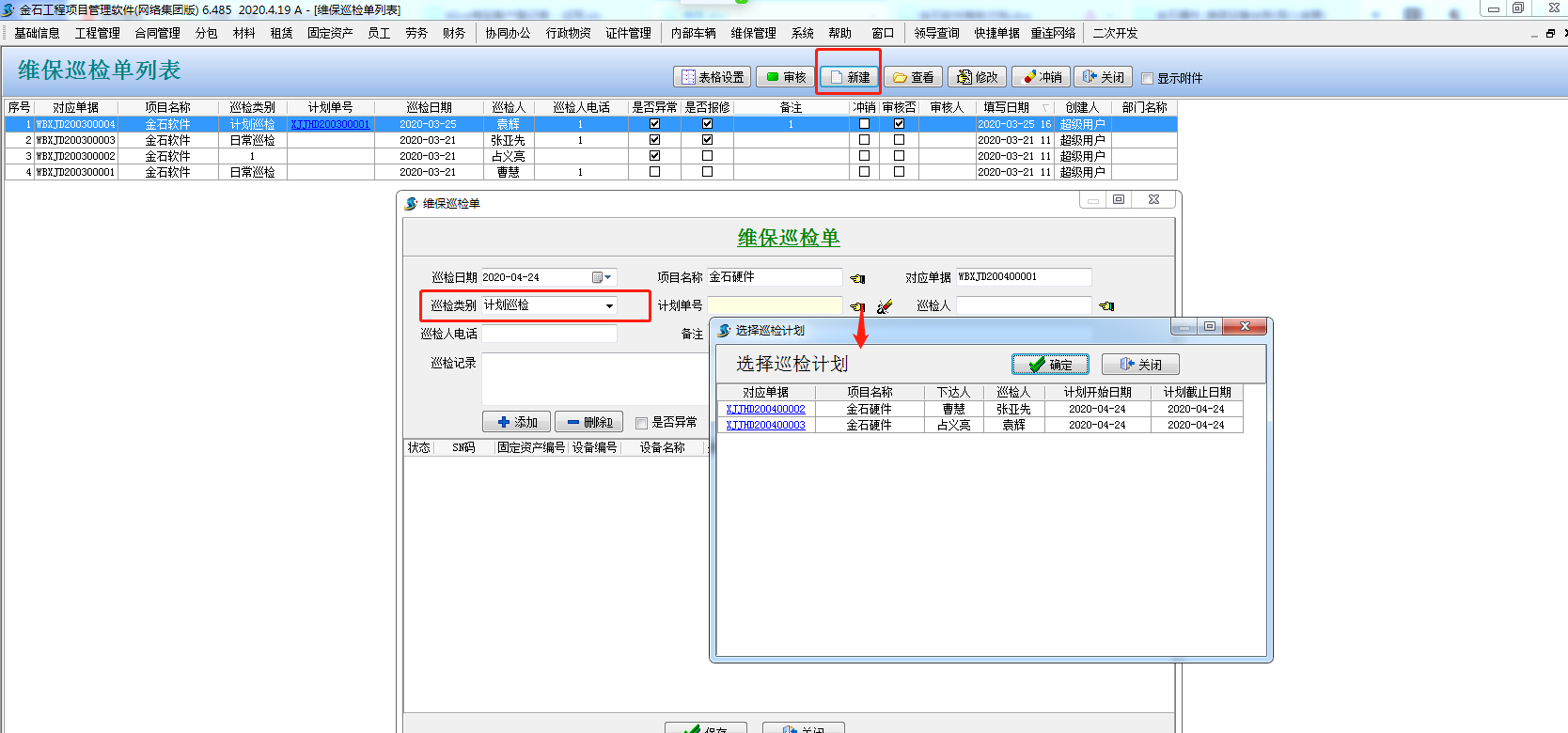Image resolution: width=1568 pixels, height=733 pixels.
Task: Click the 填写日期 column sort arrow
Action: coord(1045,108)
